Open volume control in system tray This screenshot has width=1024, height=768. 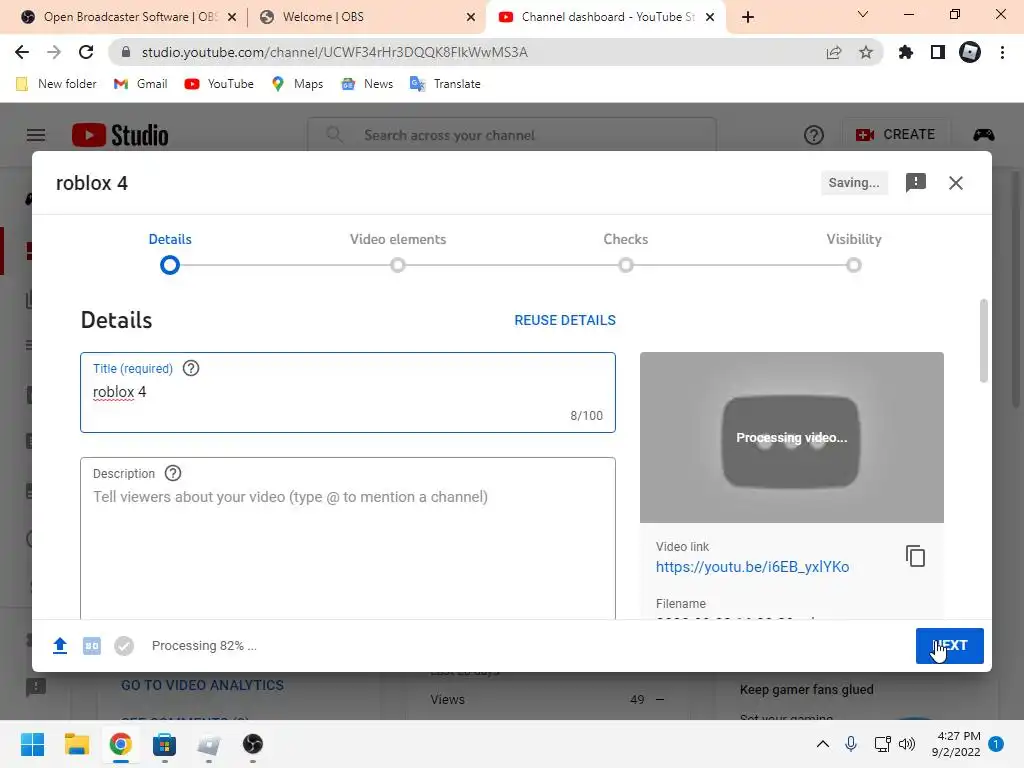click(x=906, y=744)
